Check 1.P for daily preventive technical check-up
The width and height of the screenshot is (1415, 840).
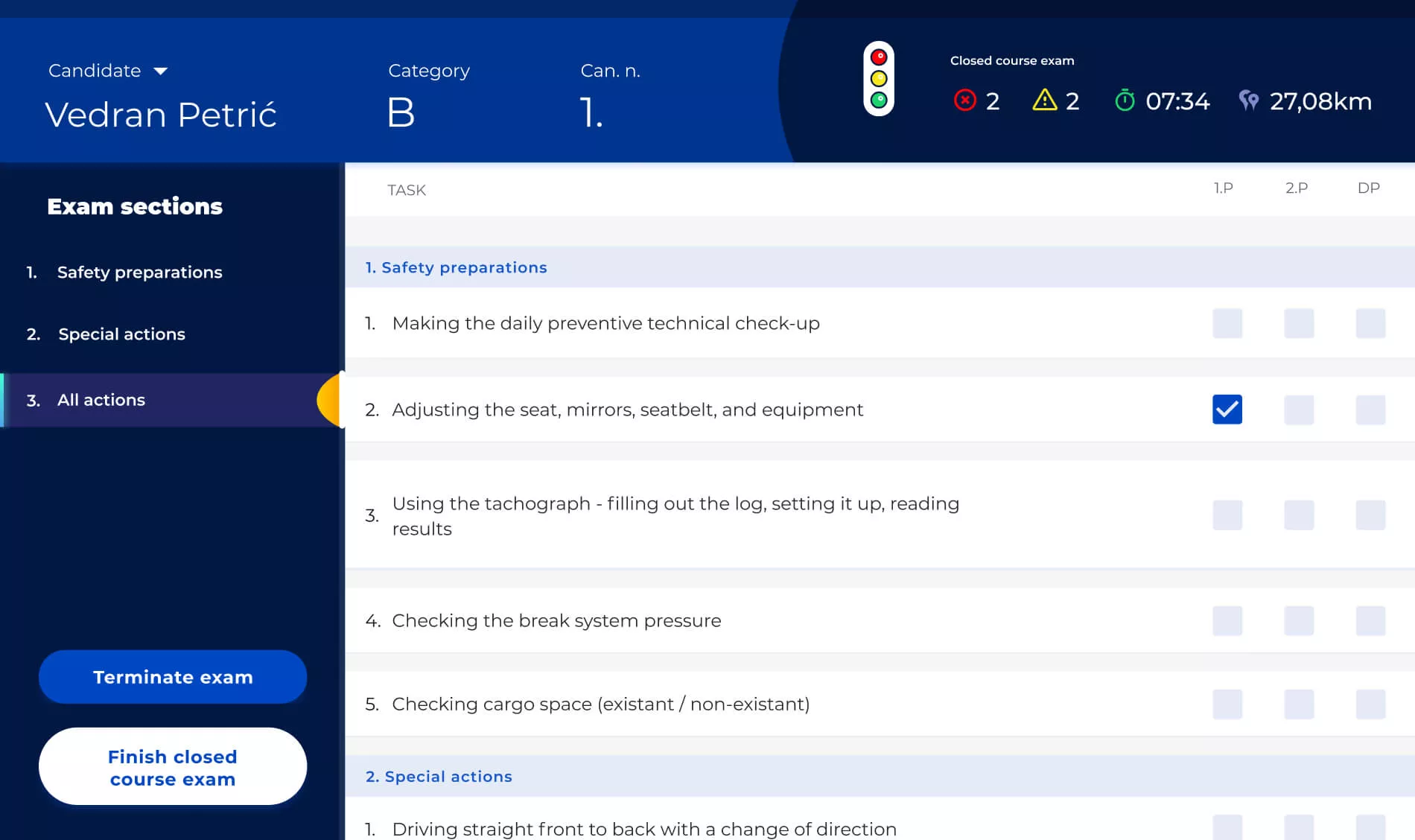coord(1227,324)
